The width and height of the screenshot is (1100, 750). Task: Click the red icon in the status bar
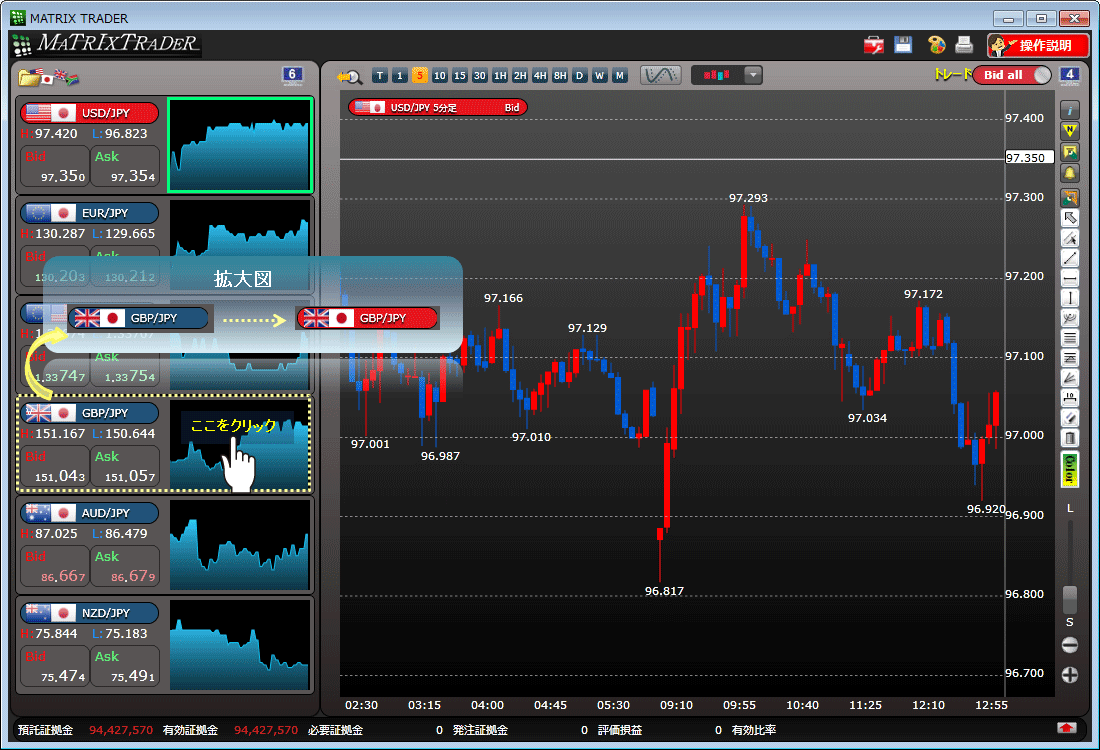pos(1066,728)
